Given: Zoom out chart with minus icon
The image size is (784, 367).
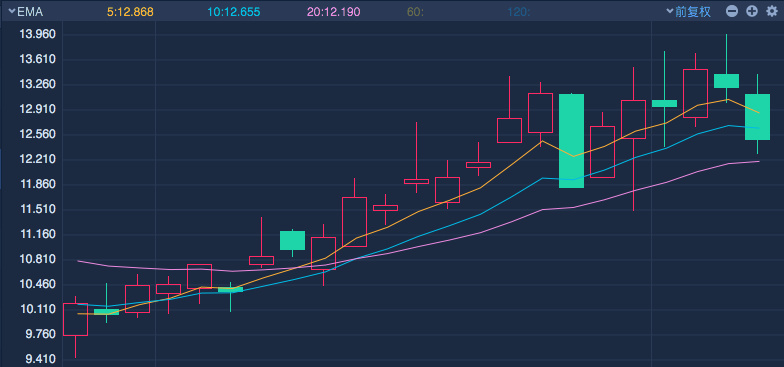Looking at the screenshot, I should 732,12.
